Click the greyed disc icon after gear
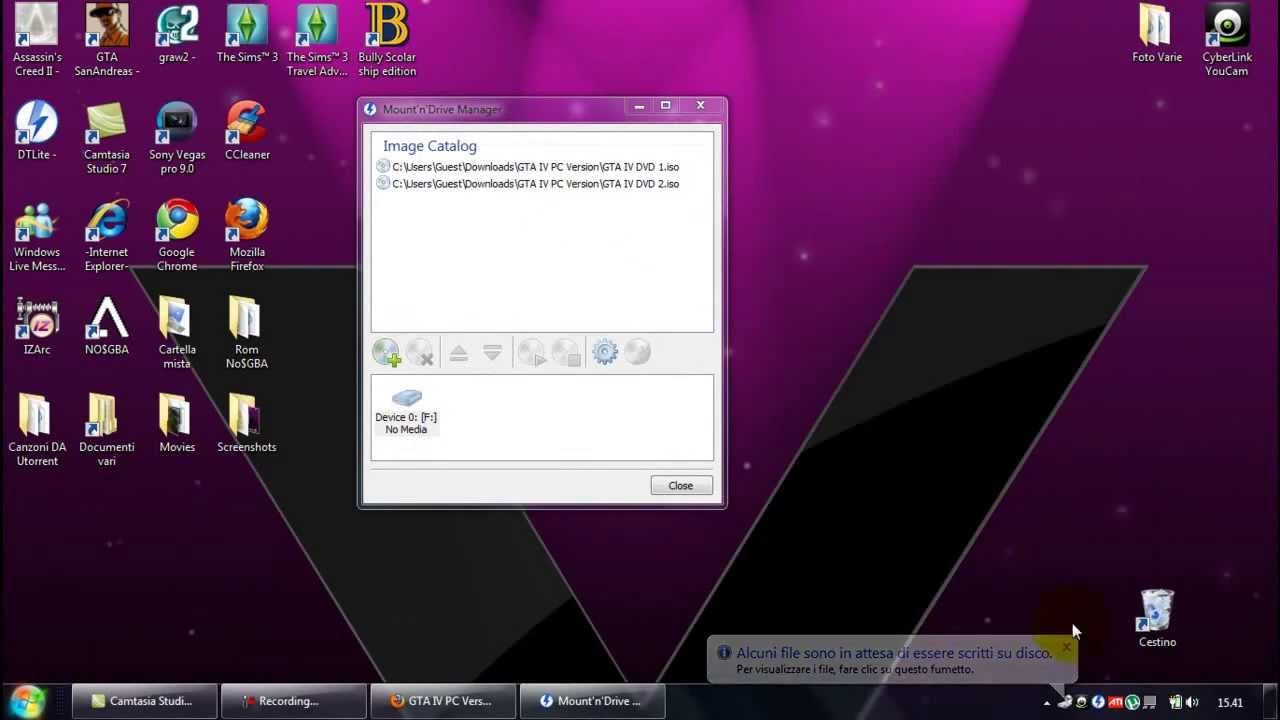The width and height of the screenshot is (1280, 720). coord(638,352)
